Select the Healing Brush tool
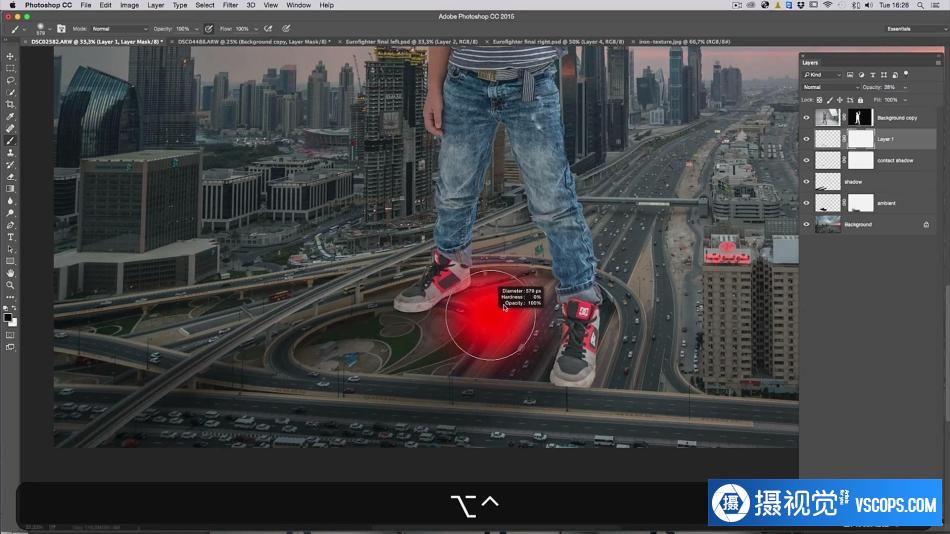Viewport: 950px width, 534px height. click(x=10, y=128)
